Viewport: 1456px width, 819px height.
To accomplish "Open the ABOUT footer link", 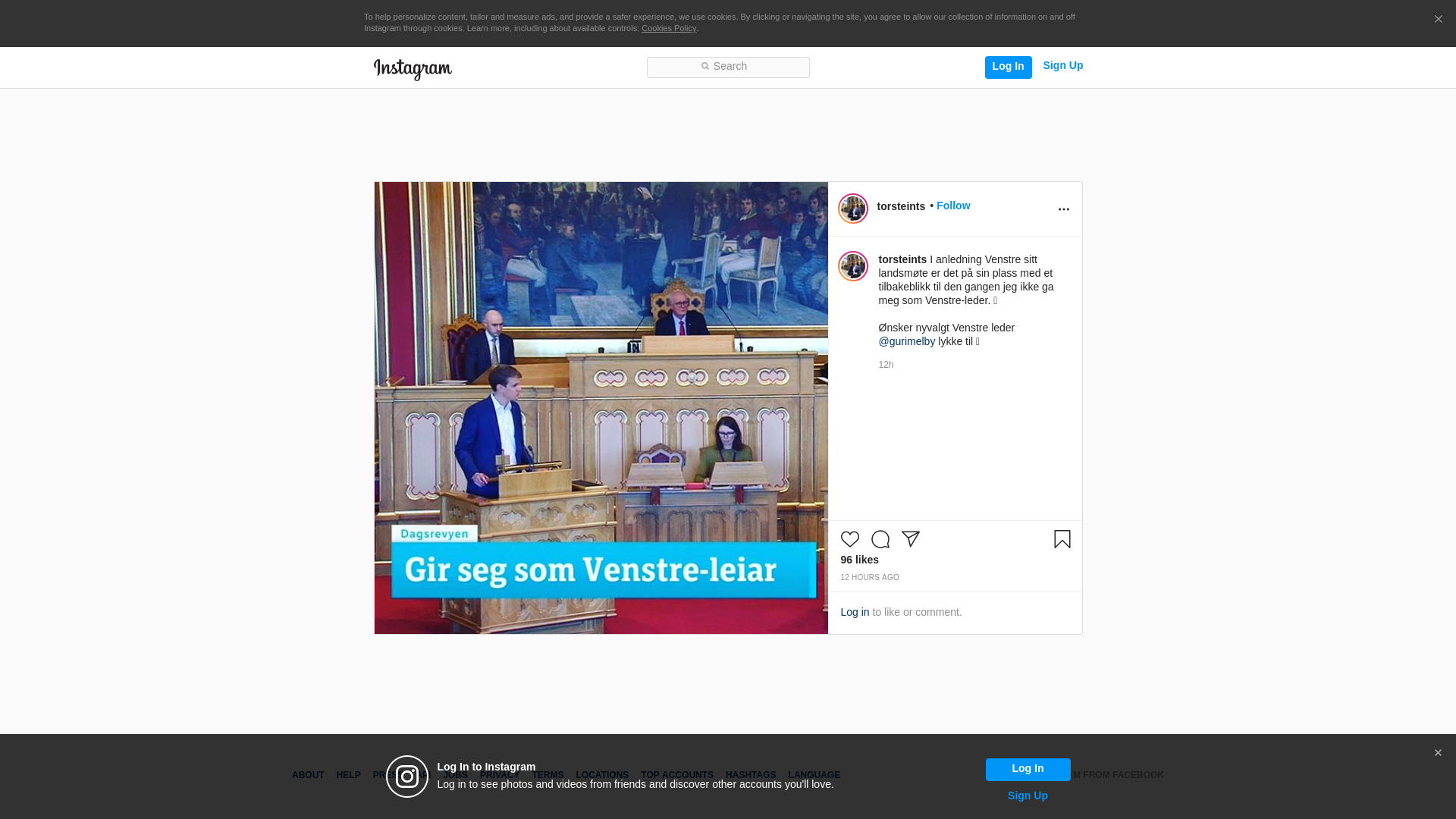I will (x=308, y=775).
